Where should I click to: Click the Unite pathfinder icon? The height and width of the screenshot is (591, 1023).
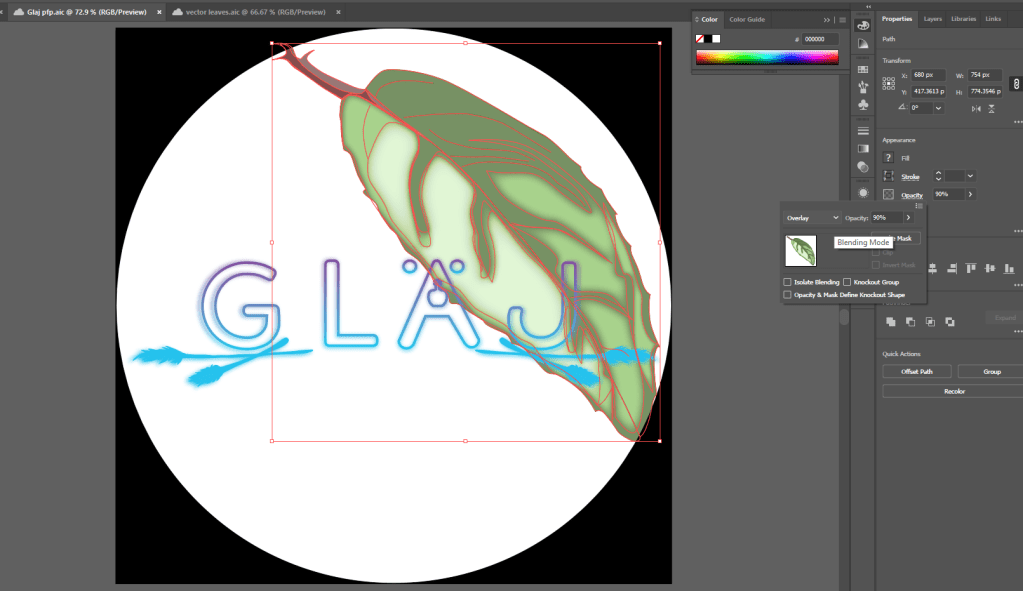(889, 321)
